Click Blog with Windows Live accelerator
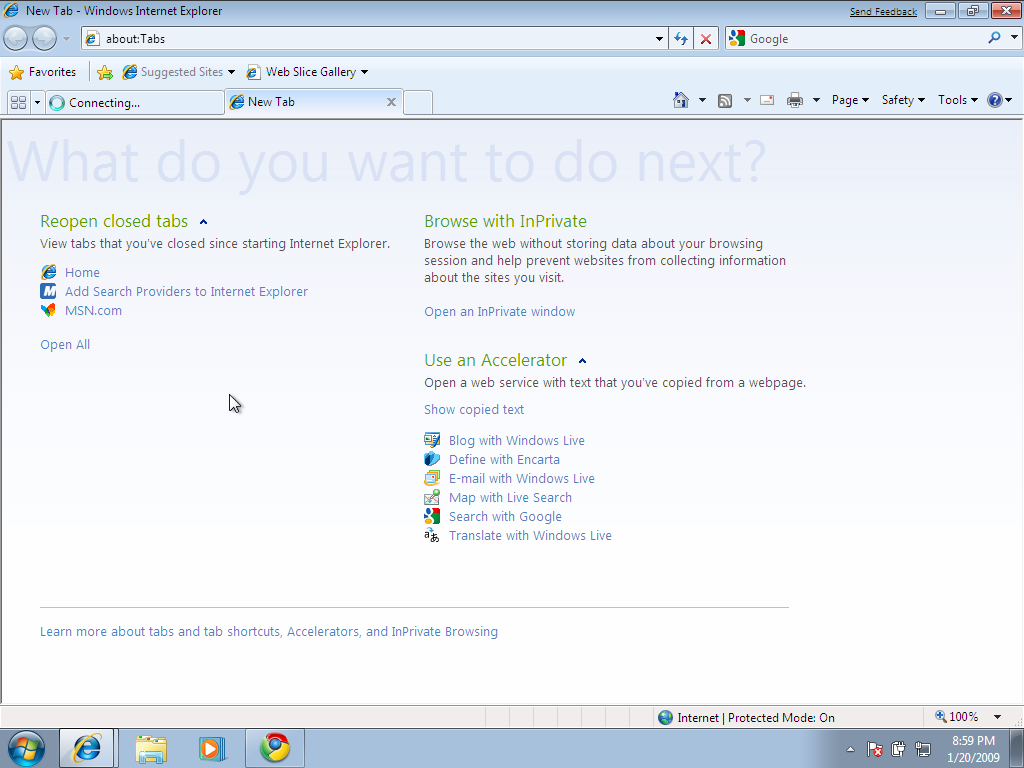 point(517,440)
